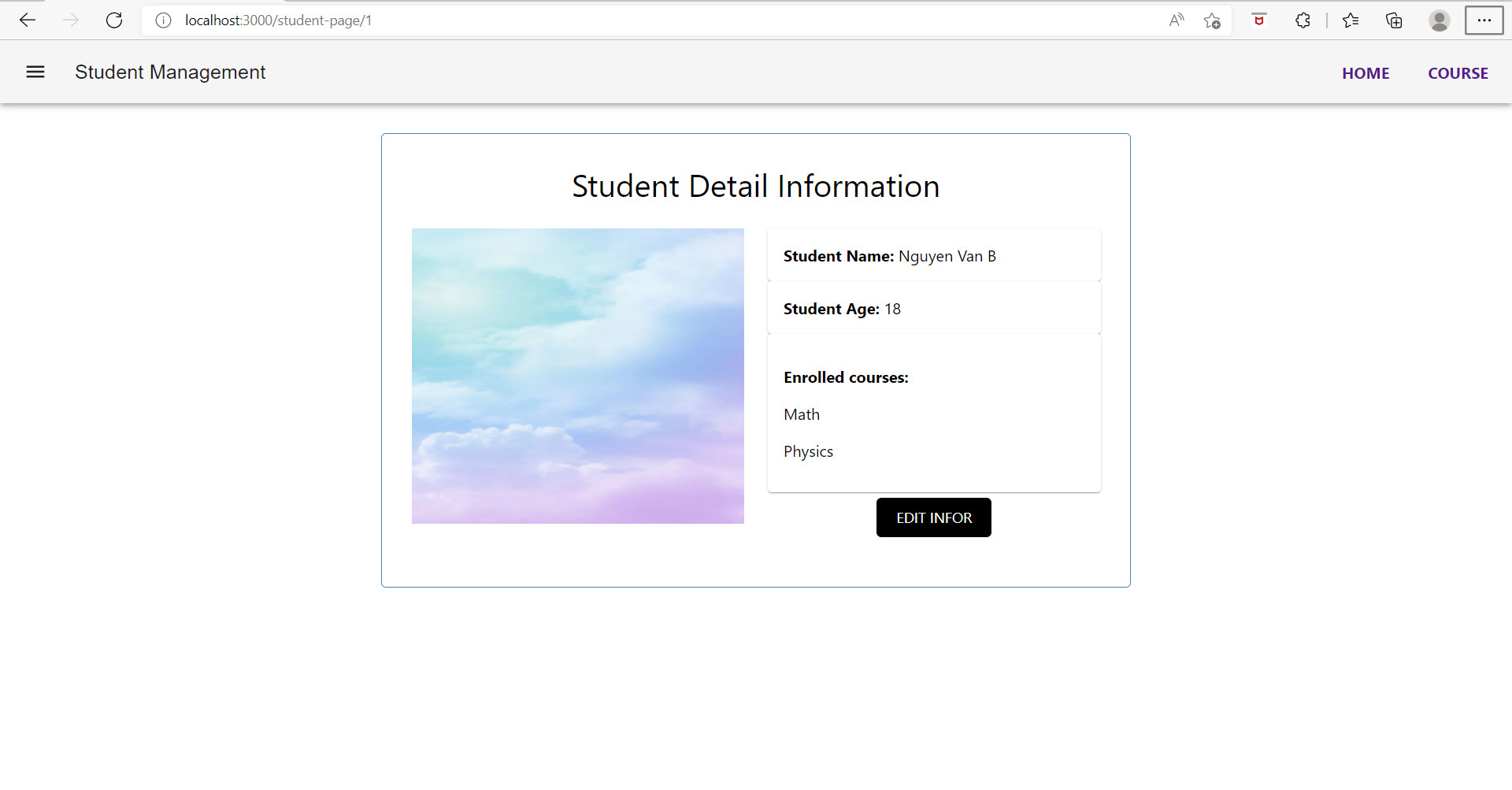The width and height of the screenshot is (1512, 790).
Task: Add this page to favorites with the star icon
Action: [1213, 20]
